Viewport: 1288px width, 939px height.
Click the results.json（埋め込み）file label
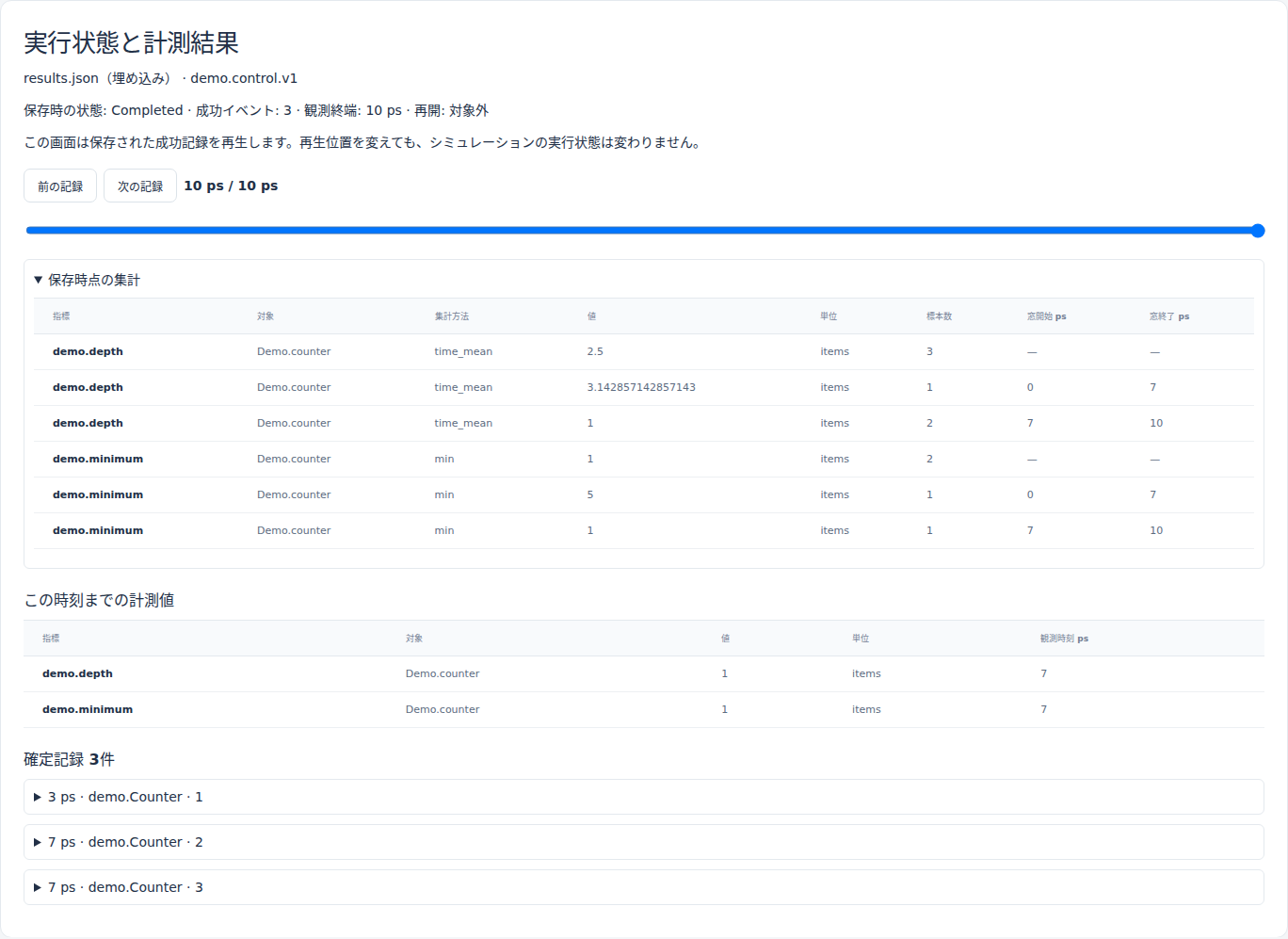[x=99, y=78]
